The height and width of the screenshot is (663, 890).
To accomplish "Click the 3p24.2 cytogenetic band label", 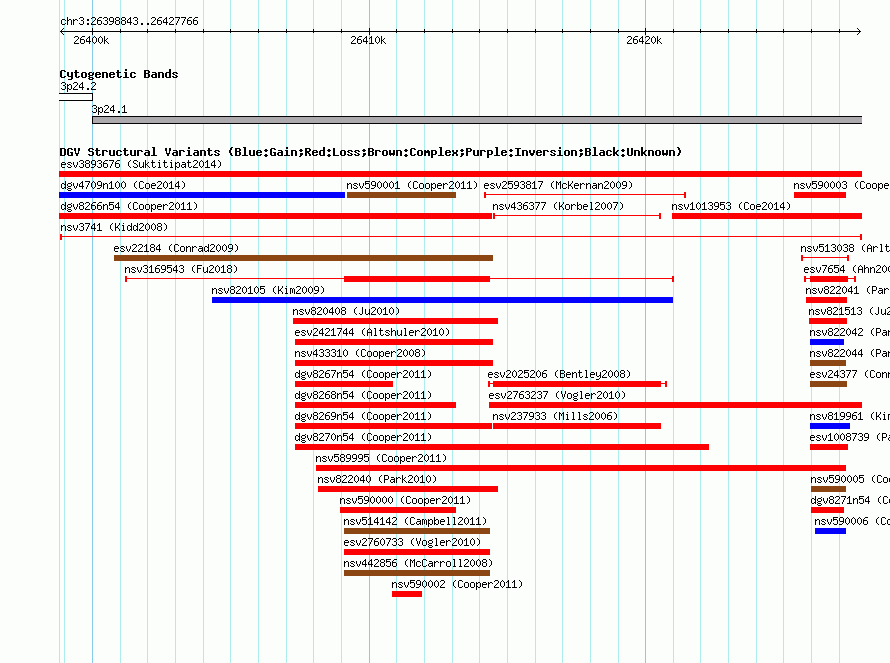I will 78,86.
